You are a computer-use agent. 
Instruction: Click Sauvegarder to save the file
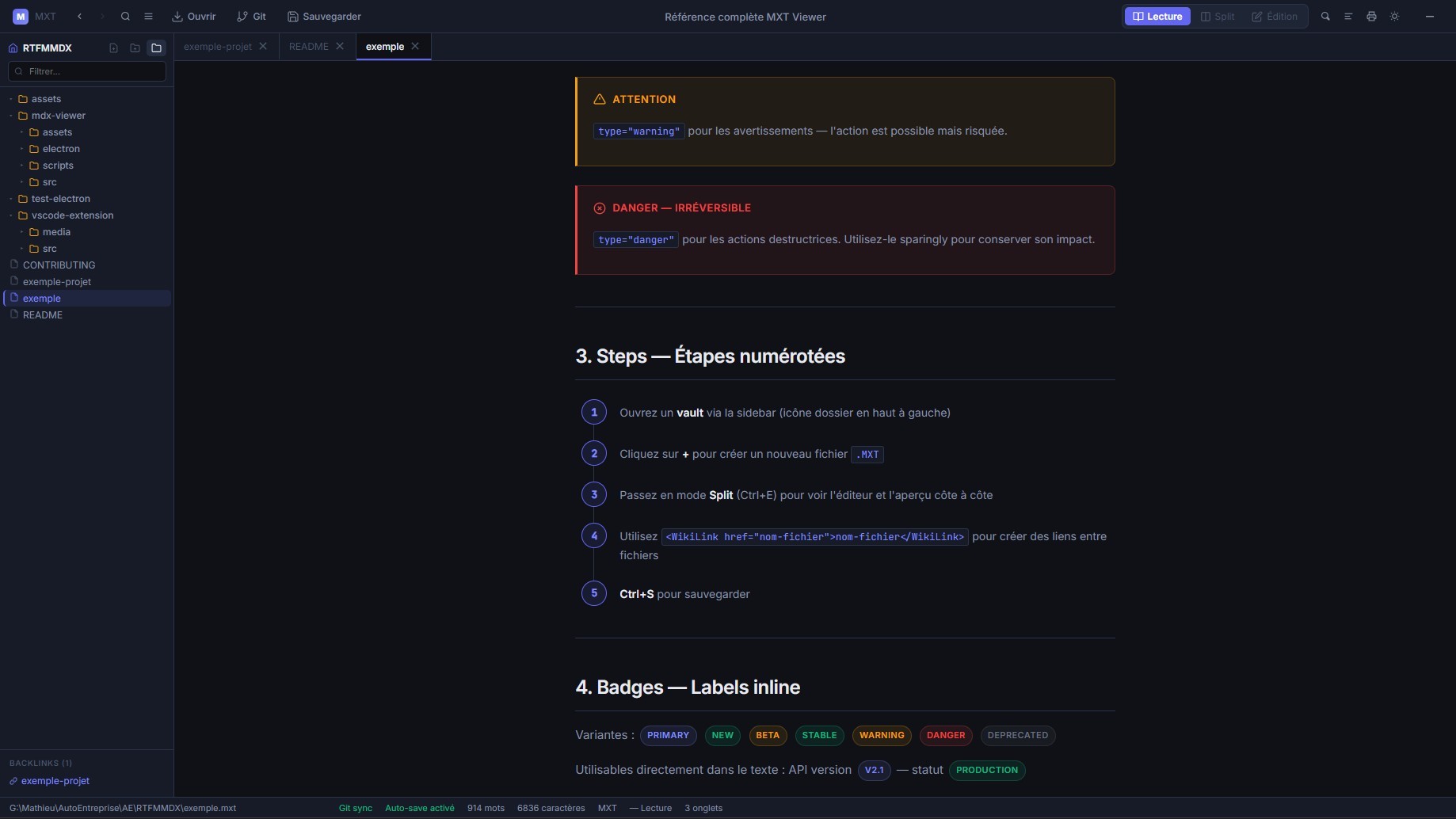(324, 16)
